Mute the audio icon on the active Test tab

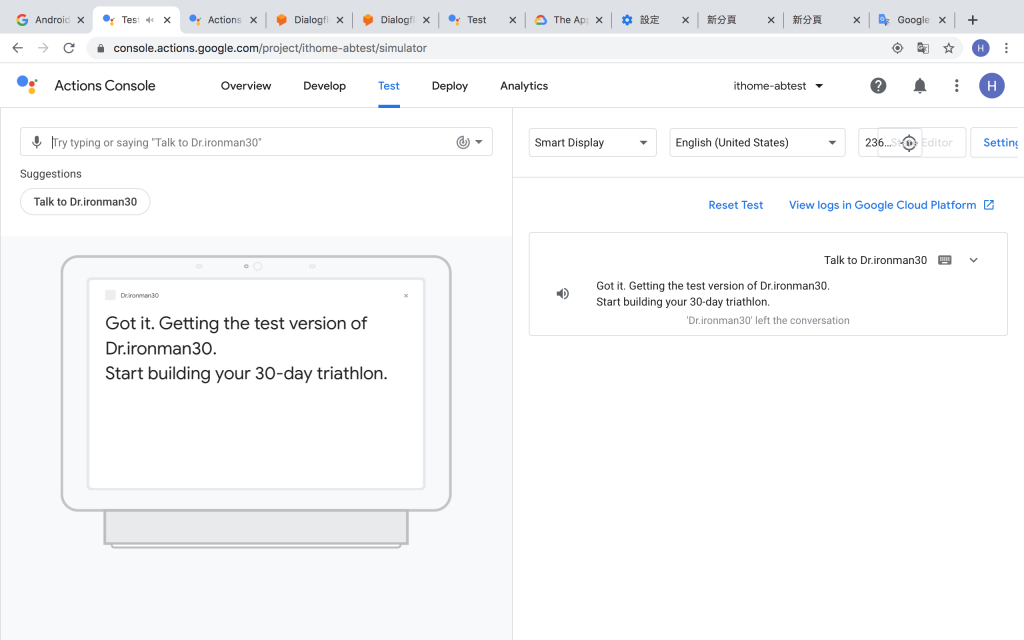[x=150, y=20]
